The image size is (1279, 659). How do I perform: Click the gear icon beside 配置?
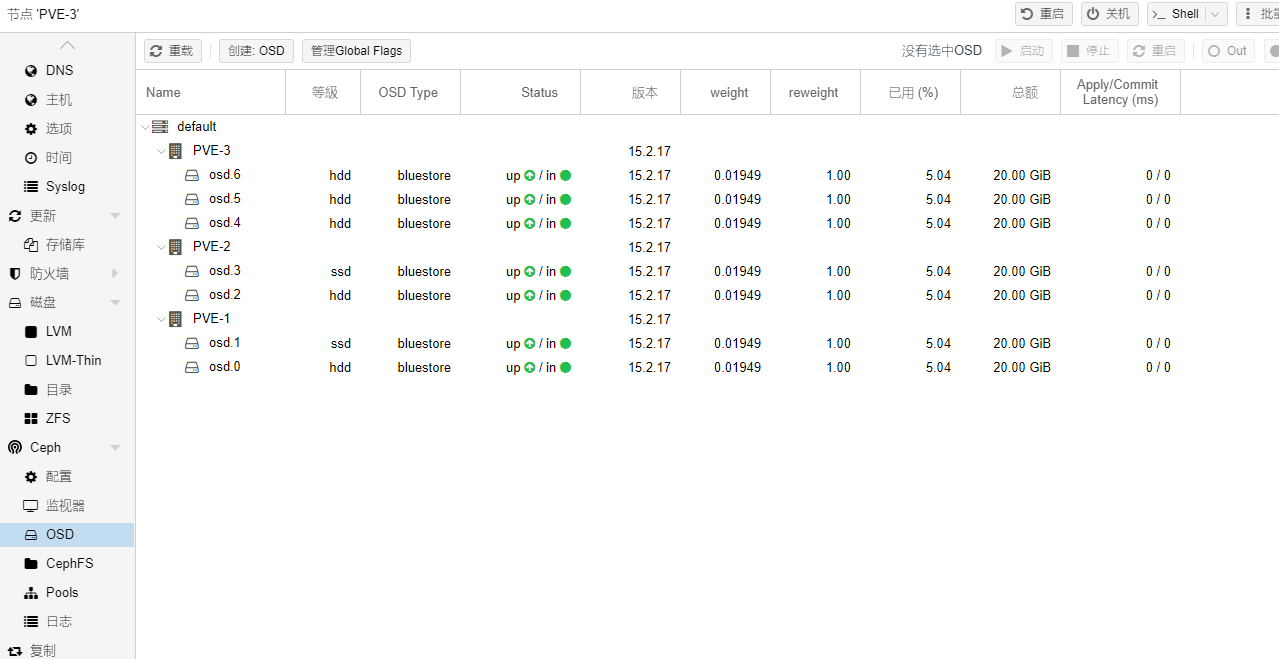(31, 477)
